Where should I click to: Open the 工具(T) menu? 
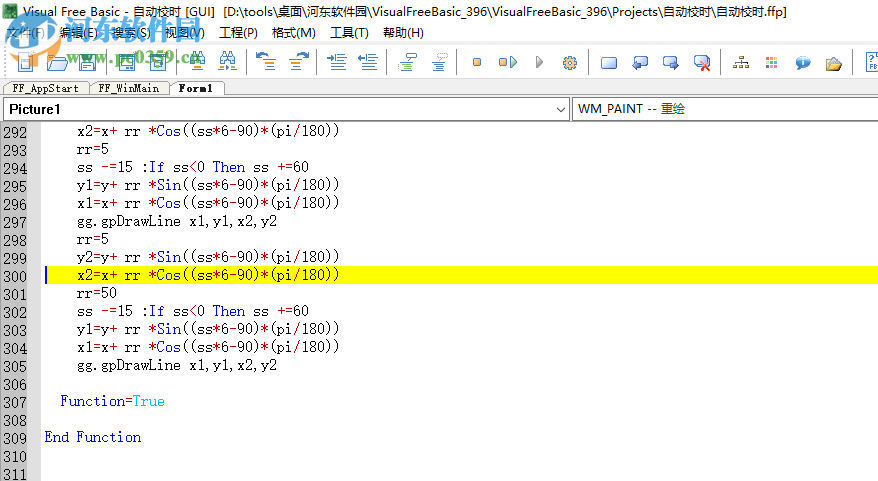click(349, 33)
